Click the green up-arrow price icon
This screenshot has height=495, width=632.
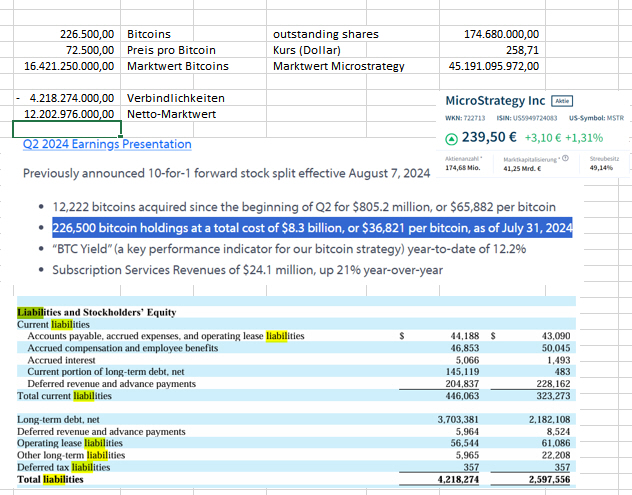tap(452, 138)
